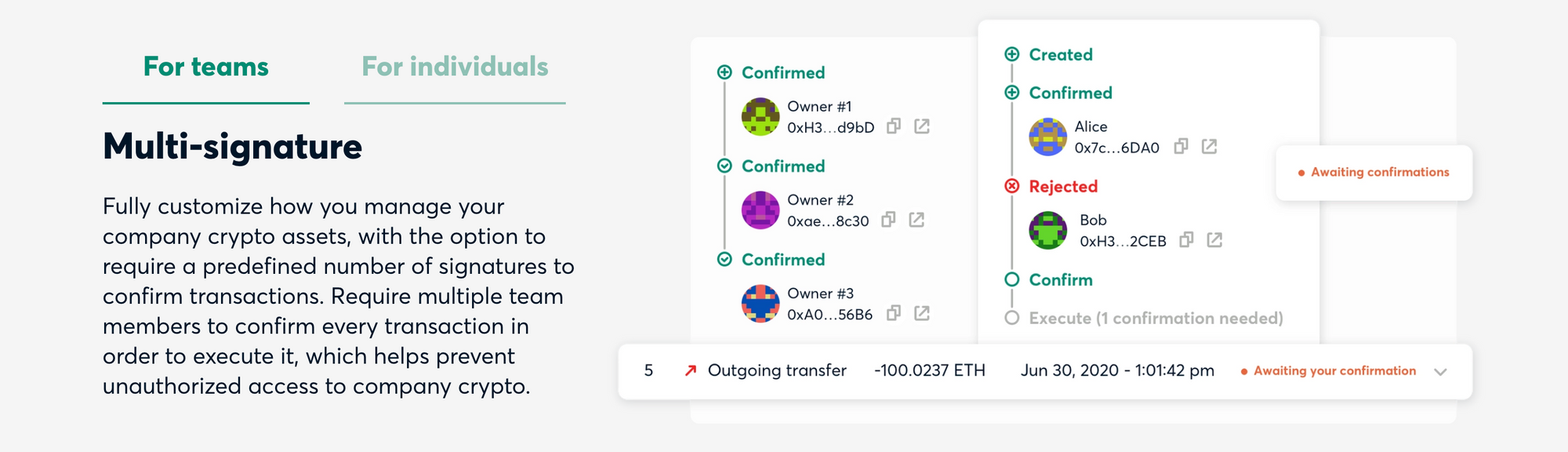
Task: Click the Outgoing transfer red arrow icon
Action: [691, 370]
